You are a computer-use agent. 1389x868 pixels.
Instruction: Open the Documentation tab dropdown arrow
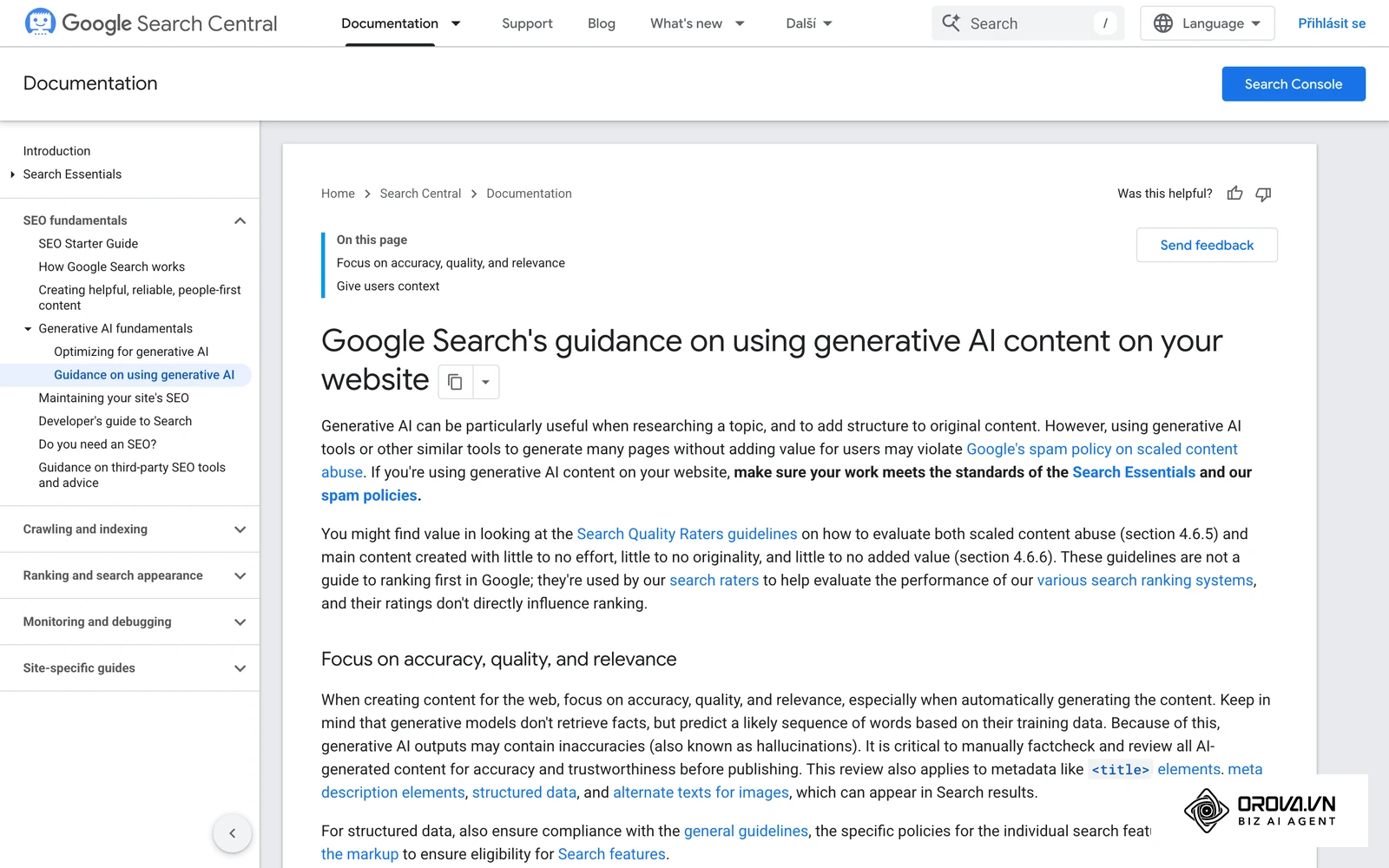pyautogui.click(x=456, y=23)
